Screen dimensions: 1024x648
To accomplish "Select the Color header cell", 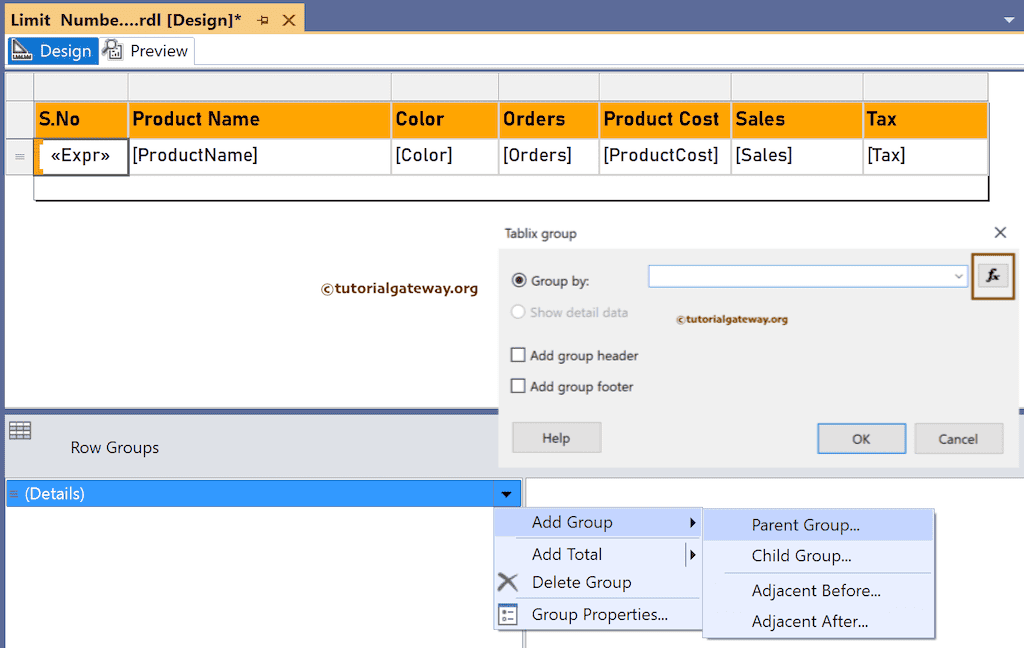I will point(445,120).
